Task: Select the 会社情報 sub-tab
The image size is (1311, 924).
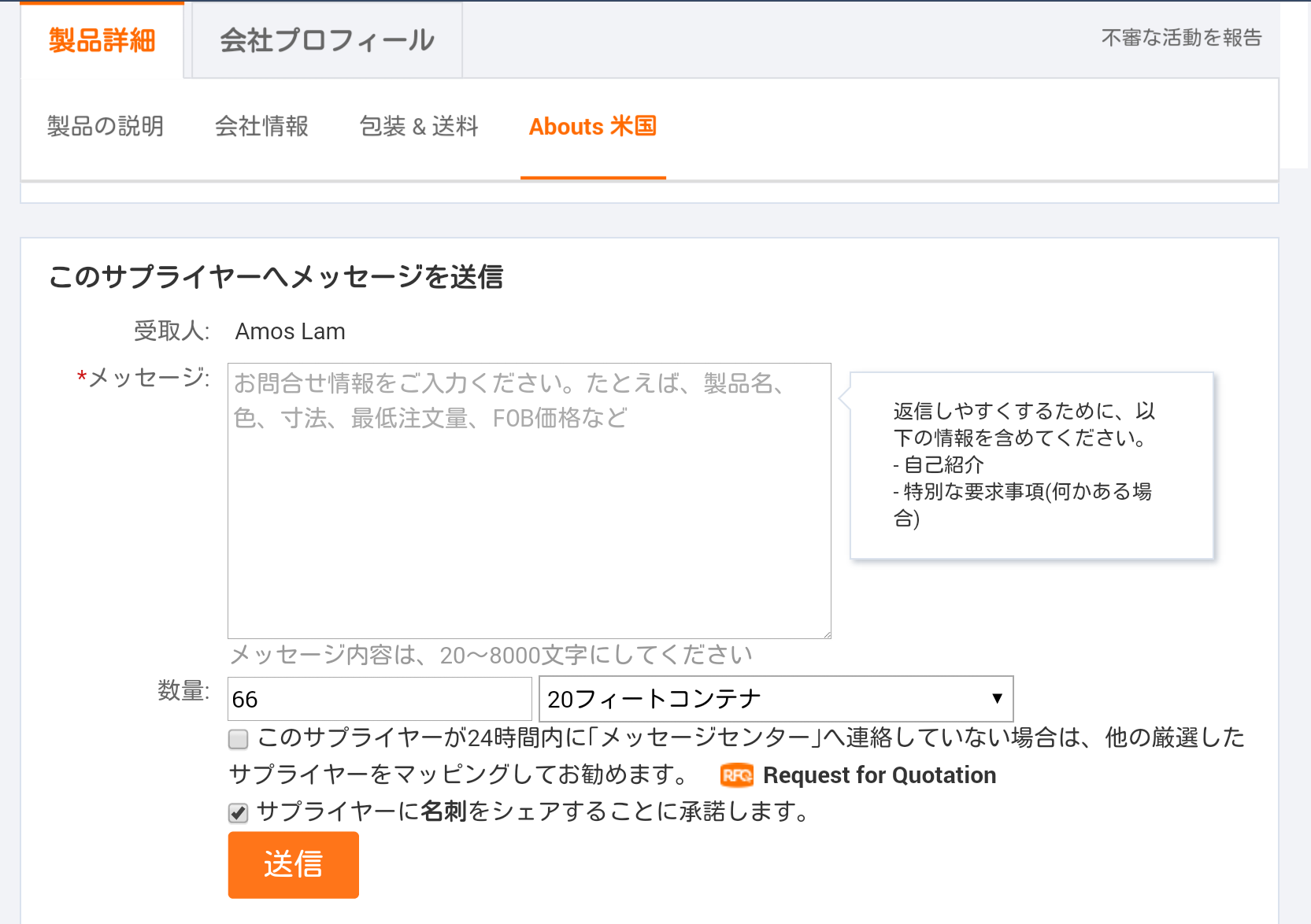Action: point(261,126)
